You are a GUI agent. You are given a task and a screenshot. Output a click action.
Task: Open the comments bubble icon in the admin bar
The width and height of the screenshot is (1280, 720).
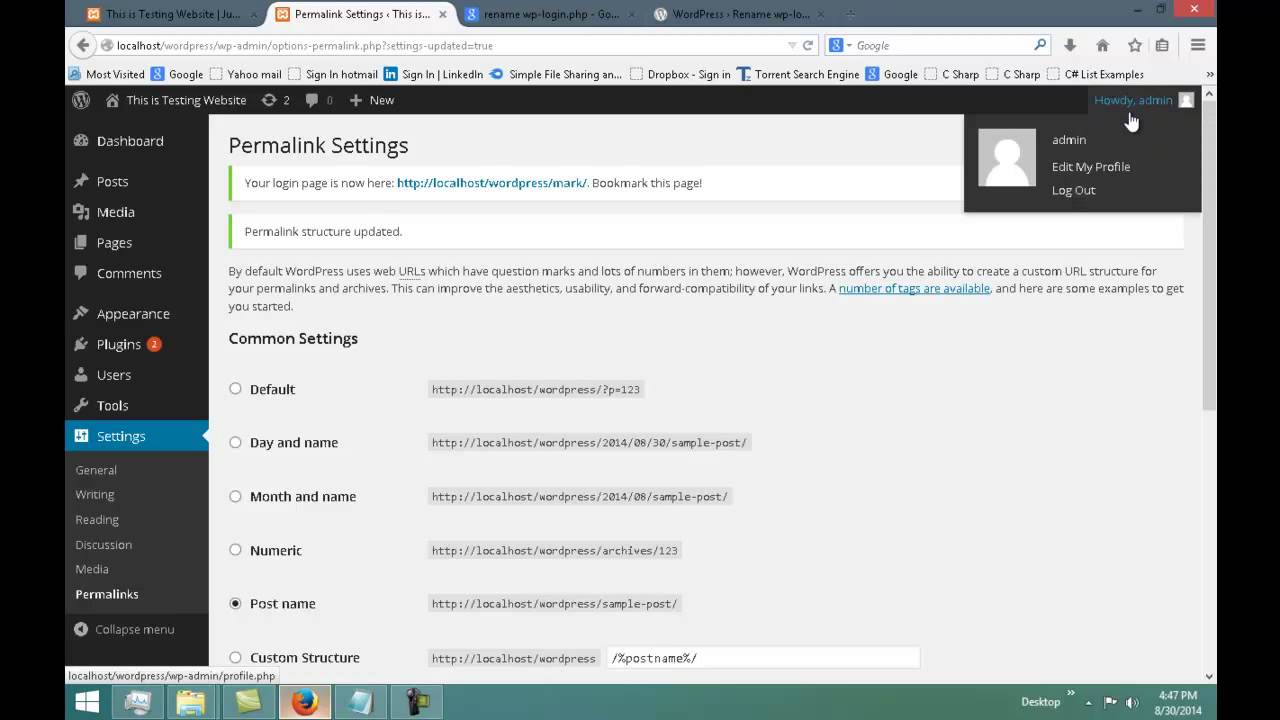coord(319,100)
